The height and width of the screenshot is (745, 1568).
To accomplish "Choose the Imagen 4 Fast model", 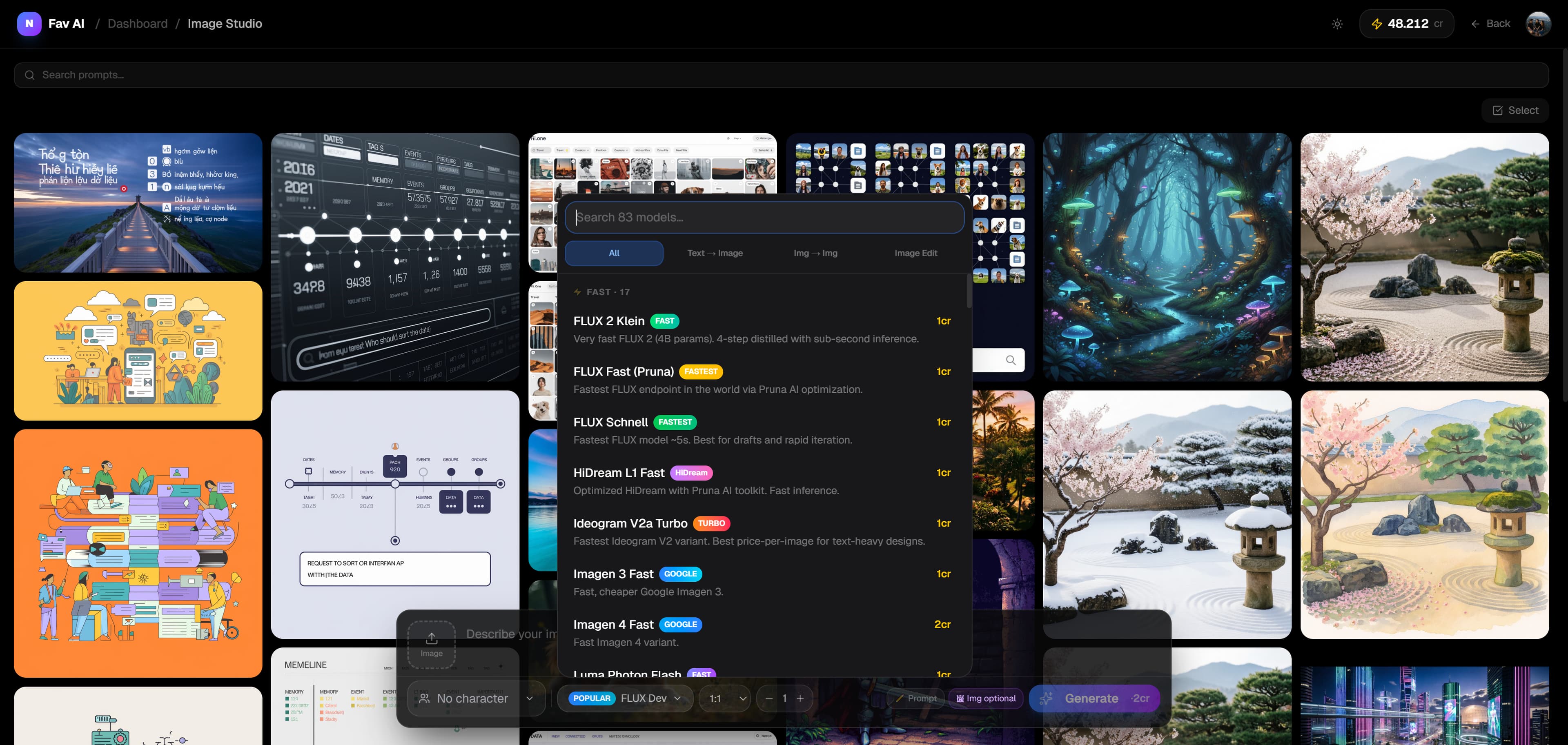I will (762, 632).
